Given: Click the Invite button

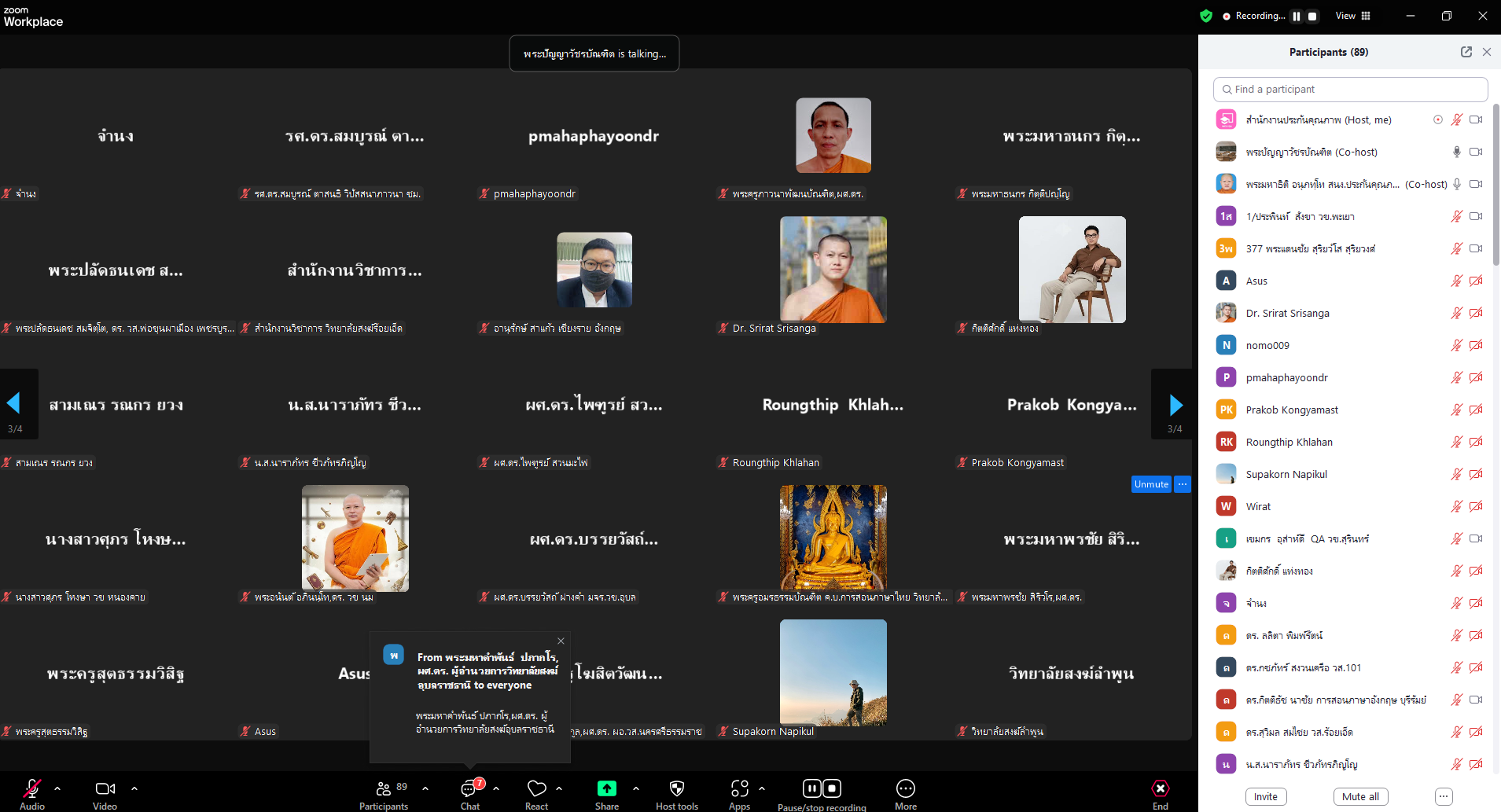Looking at the screenshot, I should [1265, 796].
